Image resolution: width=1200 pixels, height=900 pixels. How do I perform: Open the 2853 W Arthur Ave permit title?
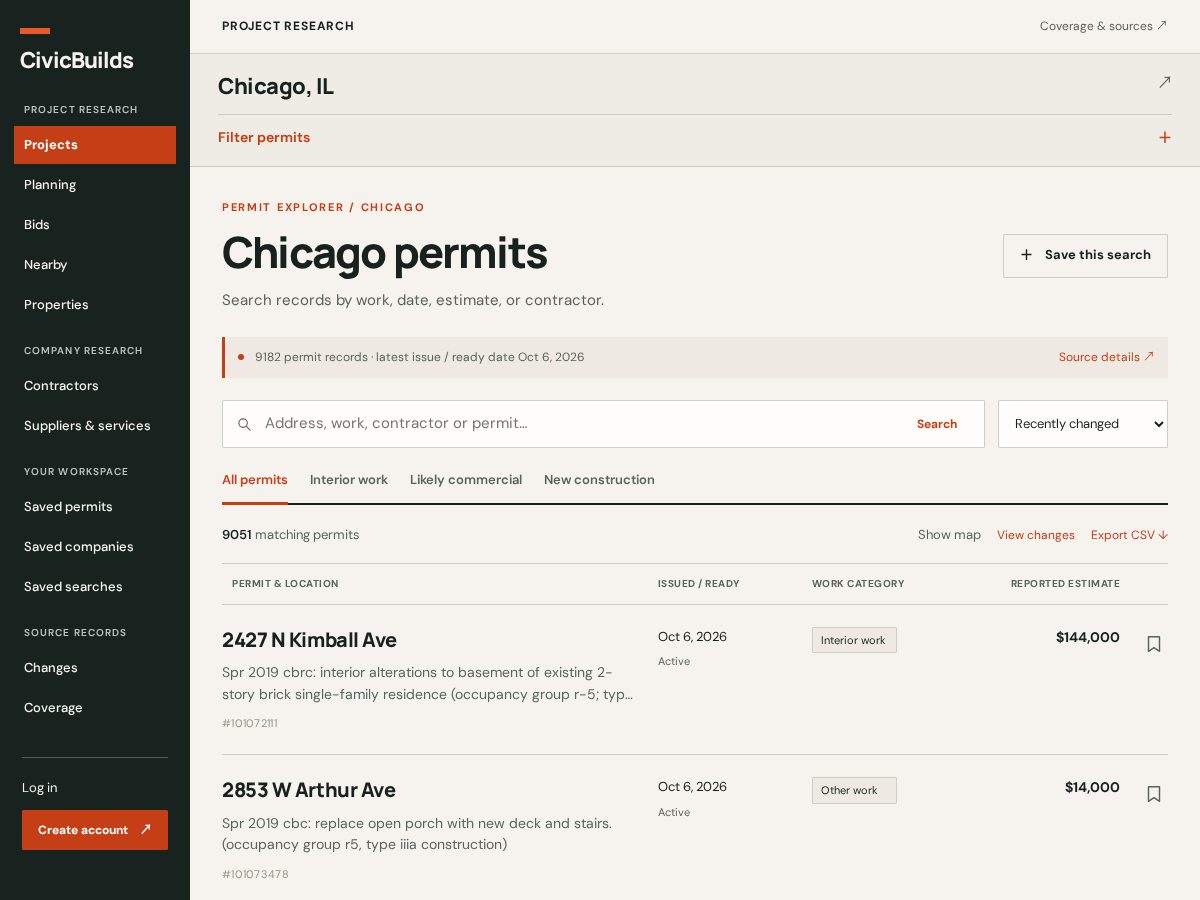(x=309, y=790)
